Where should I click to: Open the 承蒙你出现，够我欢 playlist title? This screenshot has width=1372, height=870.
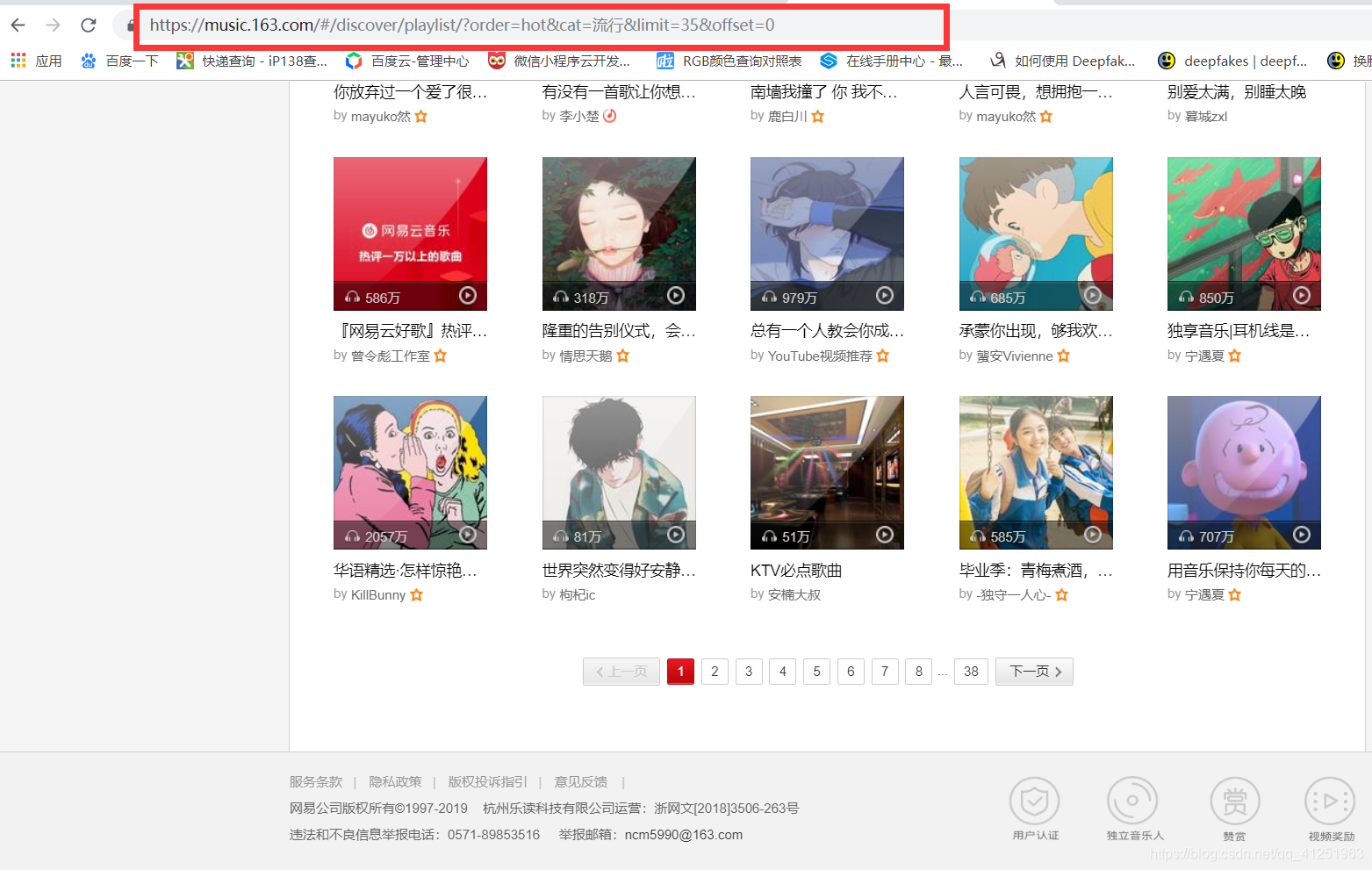click(x=1036, y=331)
